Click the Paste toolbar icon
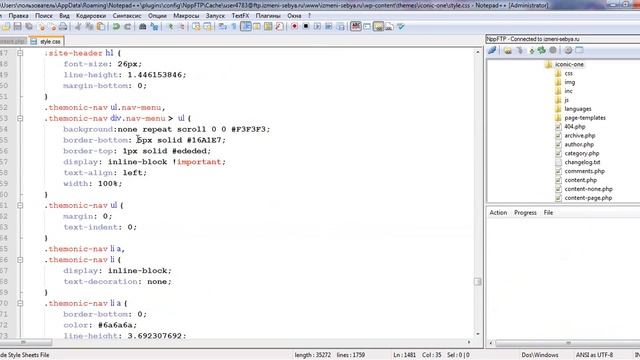Screen dimensions: 640x360 coord(100,27)
